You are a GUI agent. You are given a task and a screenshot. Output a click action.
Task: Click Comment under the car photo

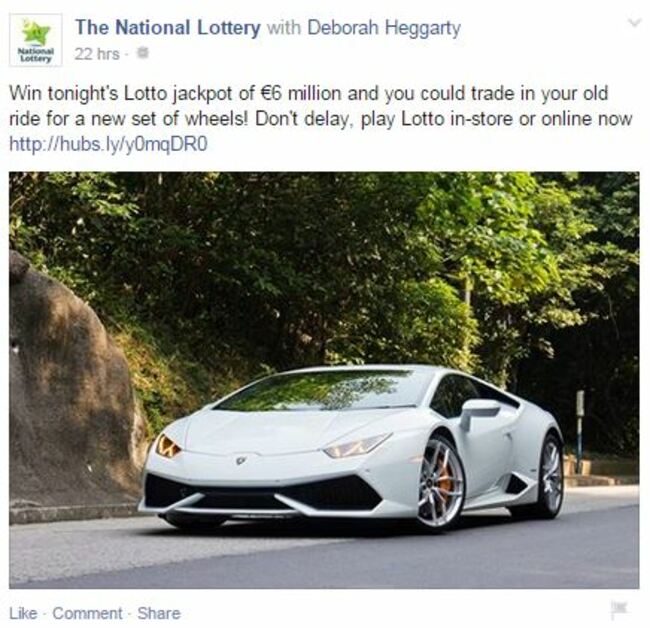tap(87, 613)
